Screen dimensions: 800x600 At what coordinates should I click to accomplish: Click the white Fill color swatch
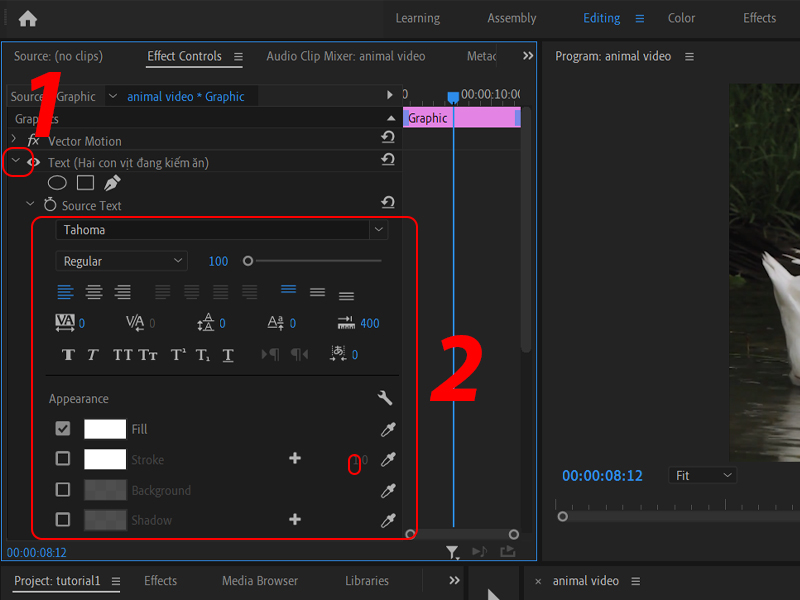[104, 427]
